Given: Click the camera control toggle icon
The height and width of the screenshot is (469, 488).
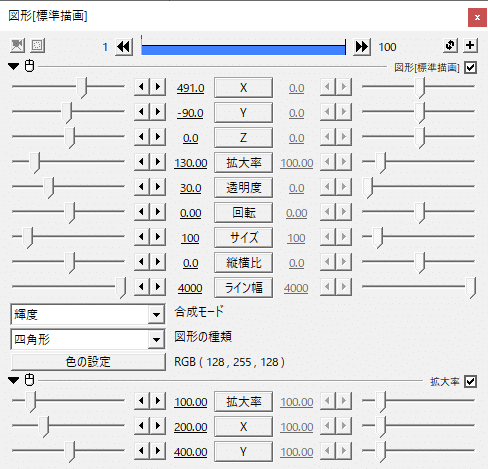Looking at the screenshot, I should pos(17,46).
